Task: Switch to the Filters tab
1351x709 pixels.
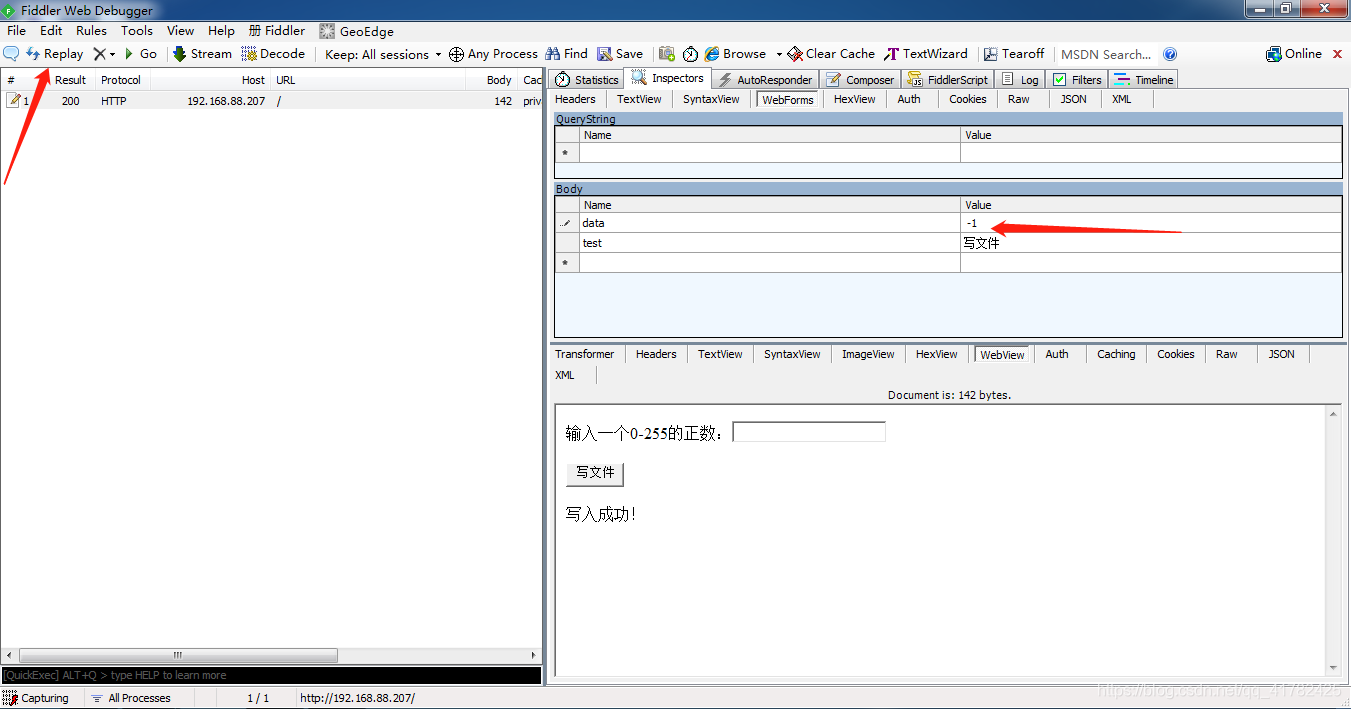Action: [1077, 79]
